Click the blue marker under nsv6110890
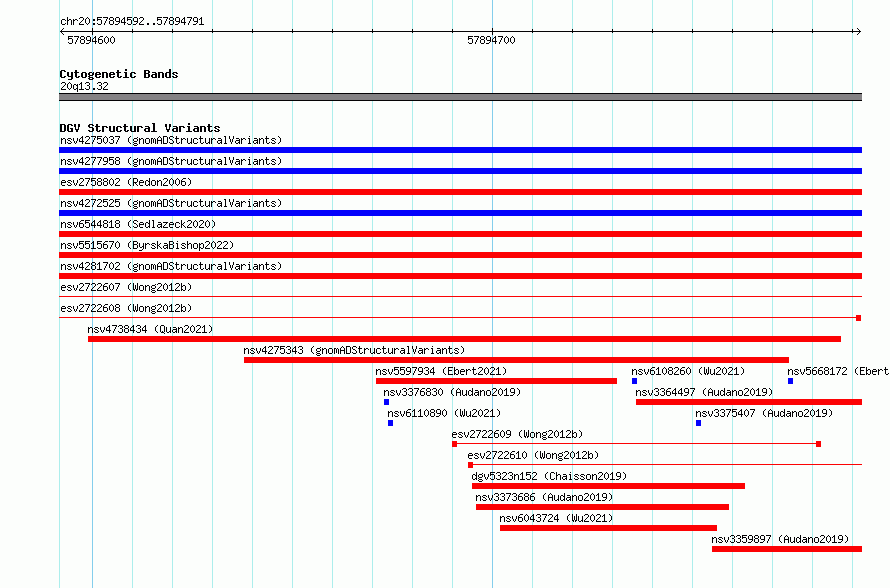 [391, 423]
